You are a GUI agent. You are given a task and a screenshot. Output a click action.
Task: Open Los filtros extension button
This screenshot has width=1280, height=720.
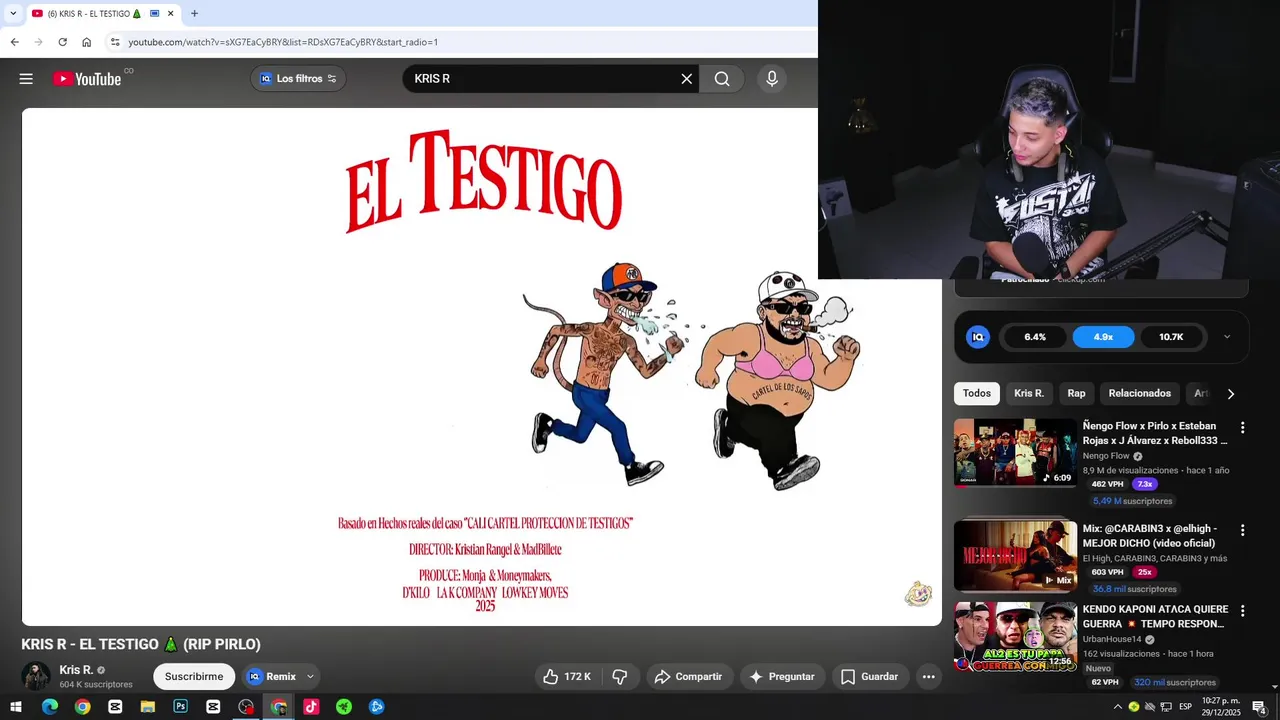click(298, 79)
